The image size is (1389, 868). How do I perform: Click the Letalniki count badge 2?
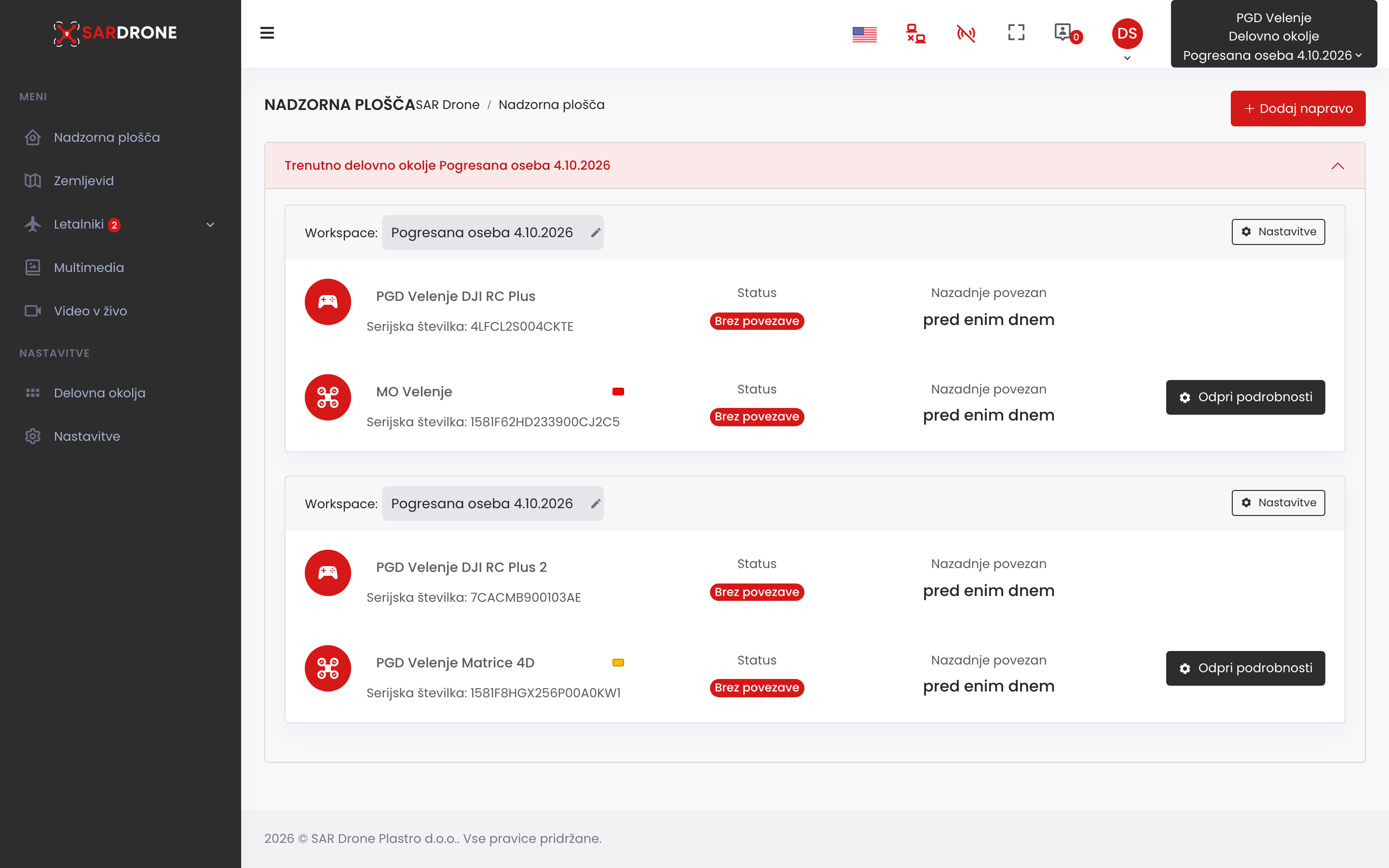114,225
